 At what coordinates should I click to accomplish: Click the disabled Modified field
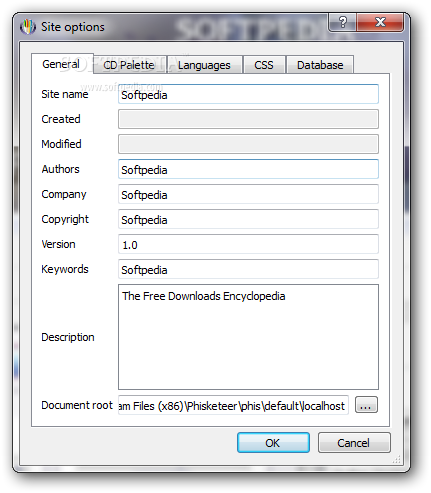(x=248, y=144)
